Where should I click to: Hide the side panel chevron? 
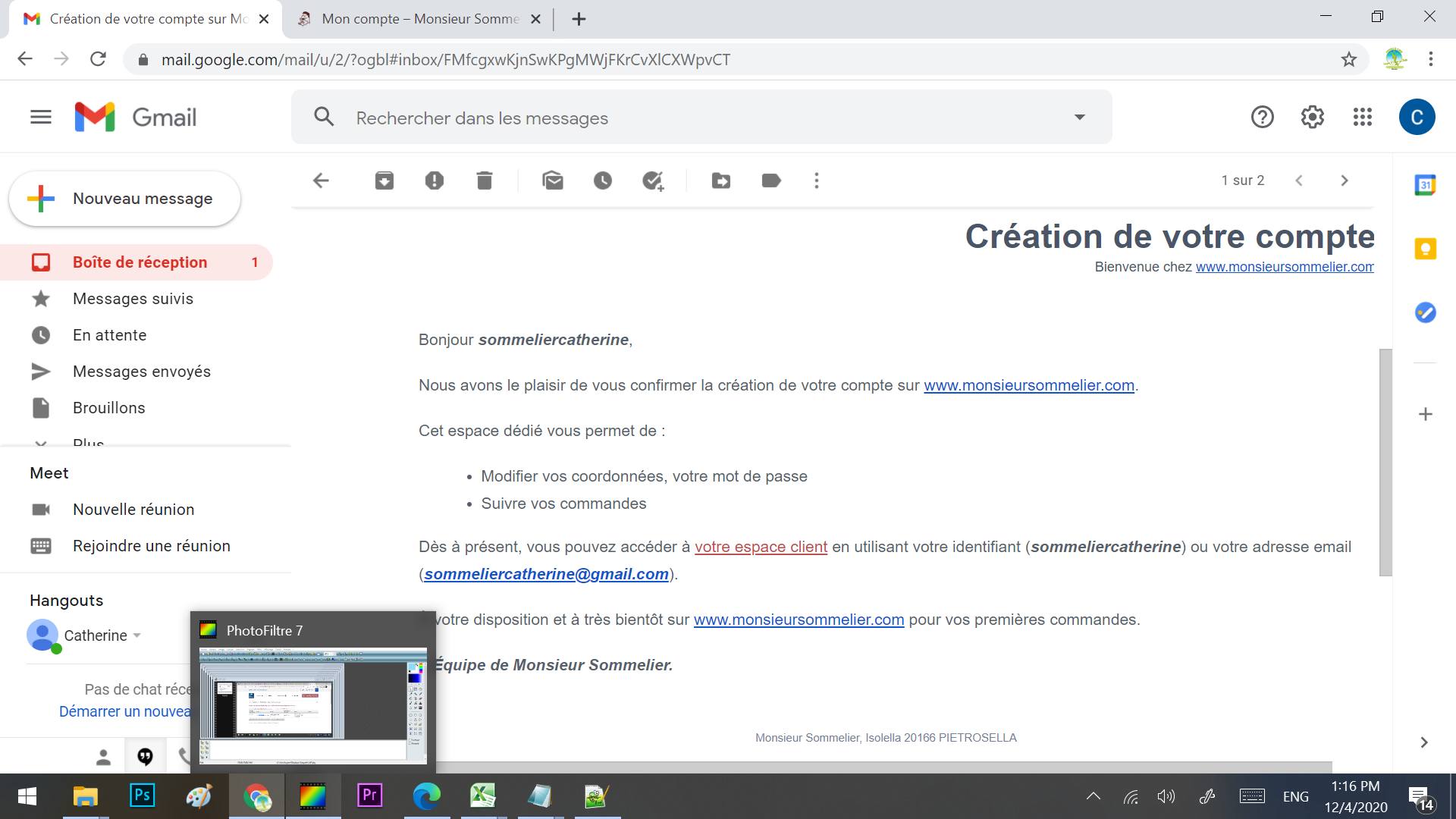coord(1424,742)
